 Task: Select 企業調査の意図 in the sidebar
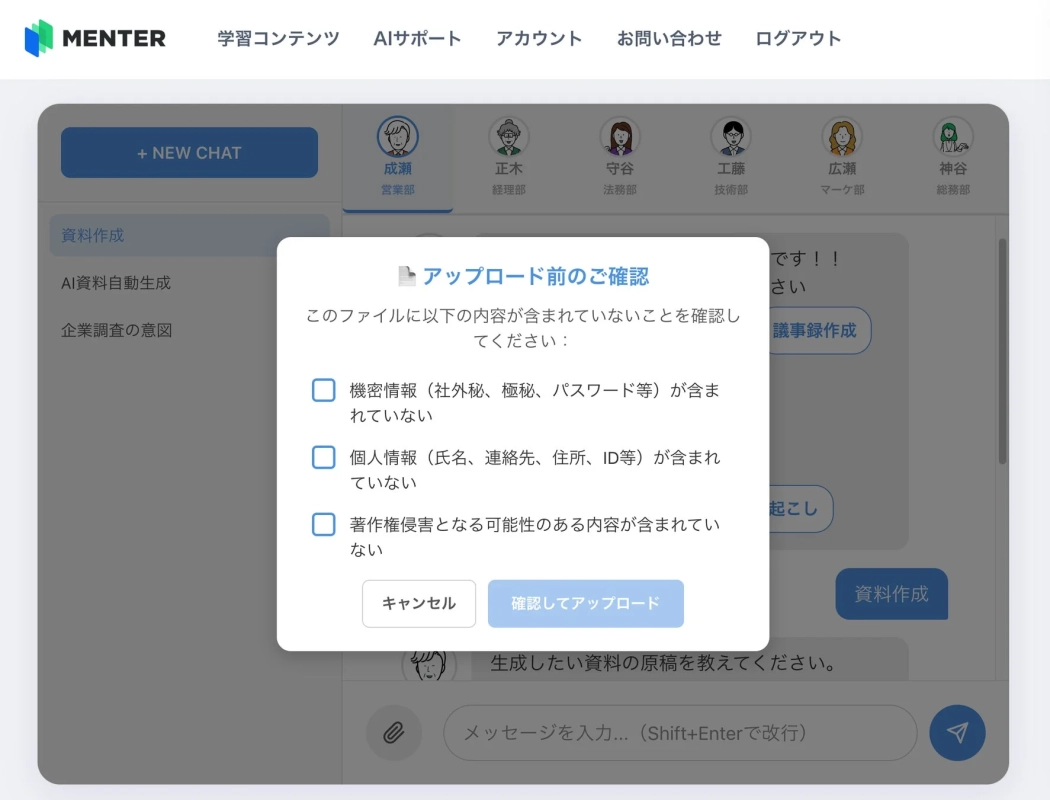(x=115, y=330)
